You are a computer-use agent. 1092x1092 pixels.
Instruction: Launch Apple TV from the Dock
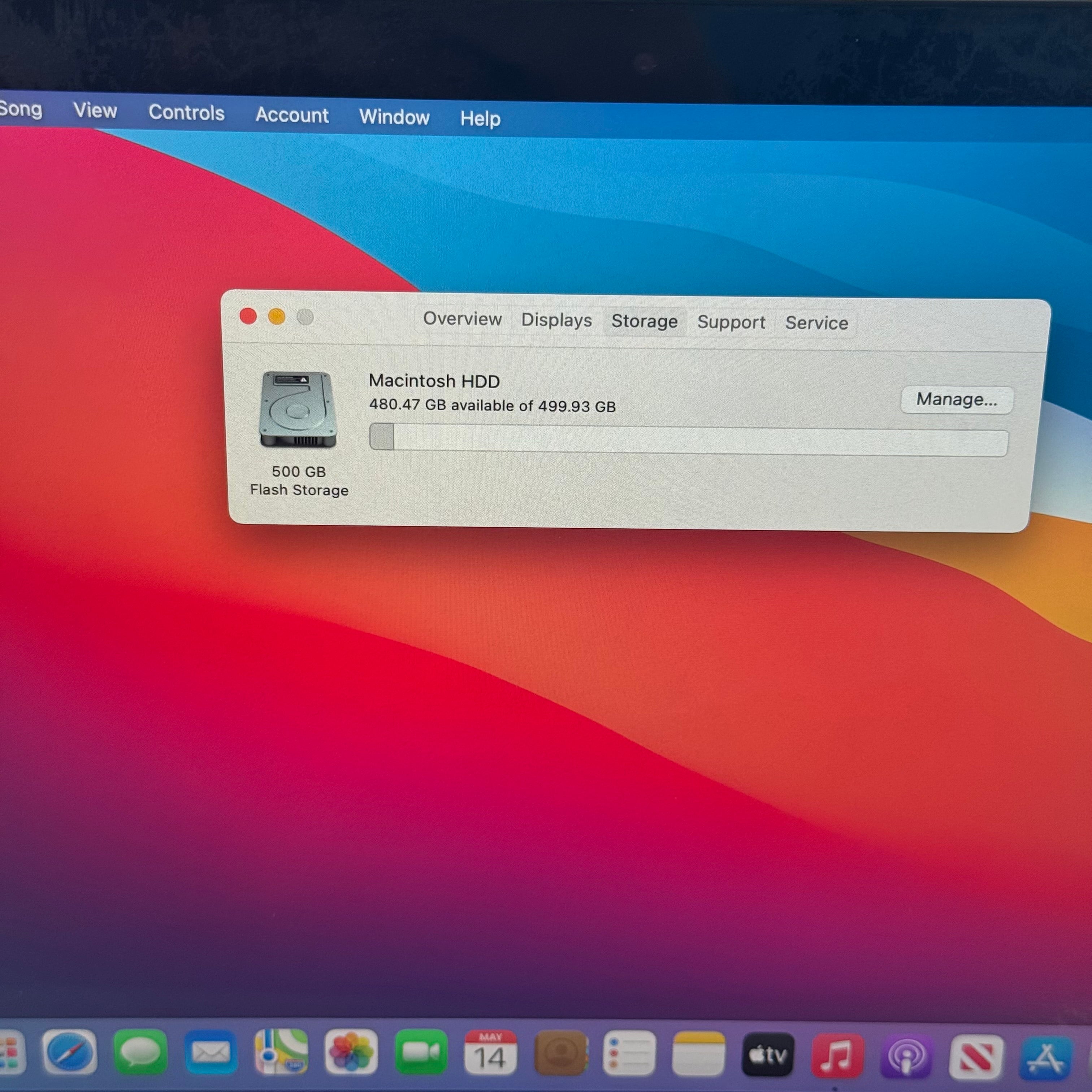coord(768,1055)
